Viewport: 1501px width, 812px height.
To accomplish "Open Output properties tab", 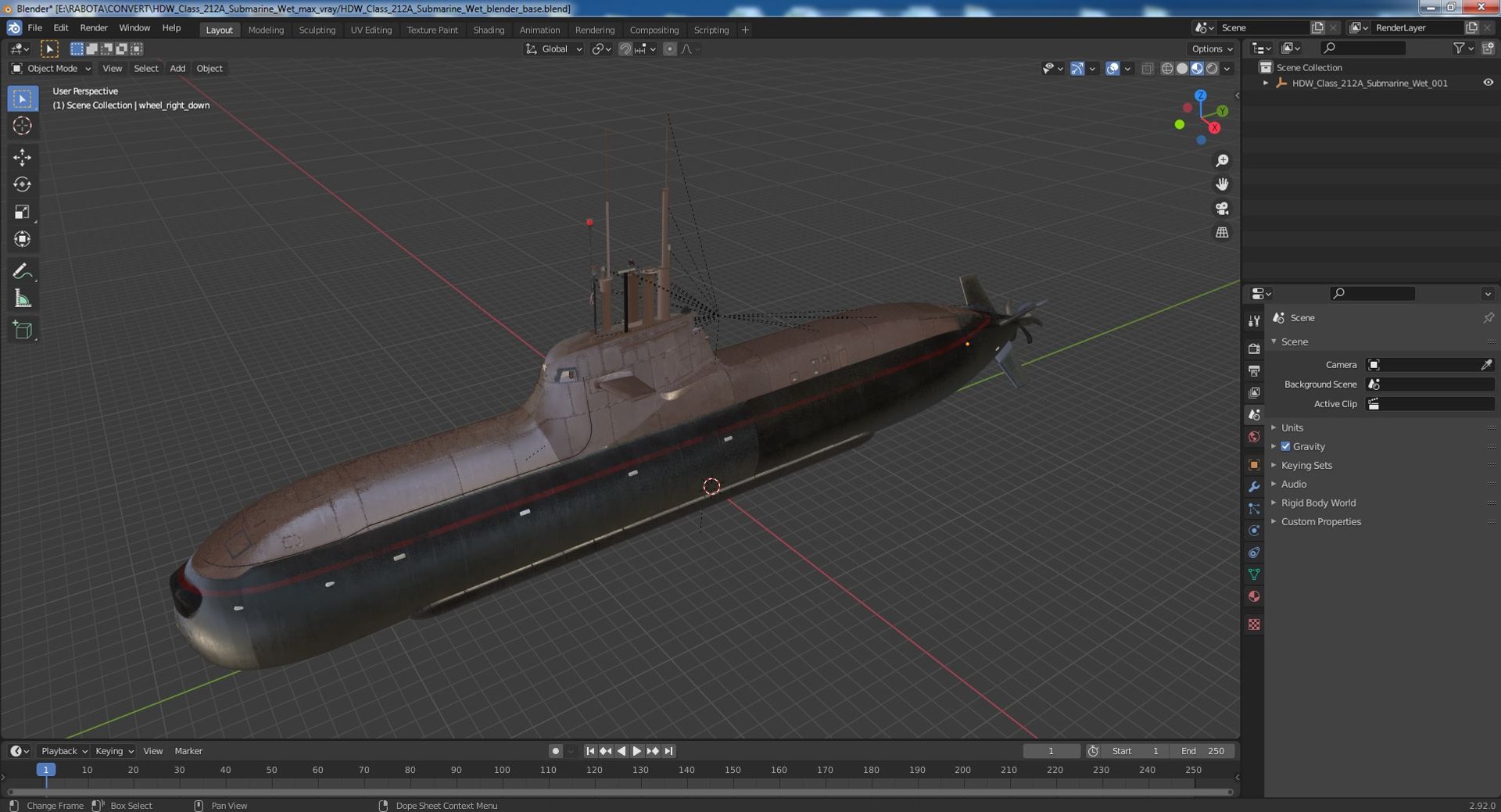I will click(1254, 370).
